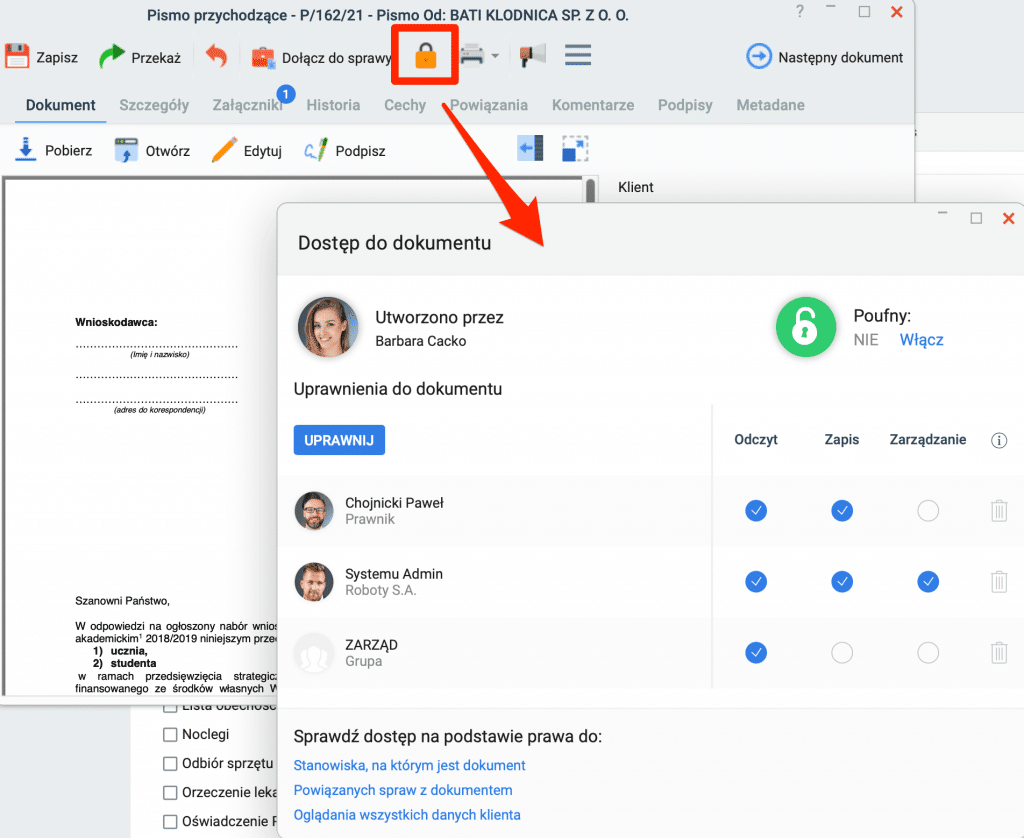Enable Zapis permission for the ZARZĄD group
This screenshot has width=1024, height=838.
(841, 652)
